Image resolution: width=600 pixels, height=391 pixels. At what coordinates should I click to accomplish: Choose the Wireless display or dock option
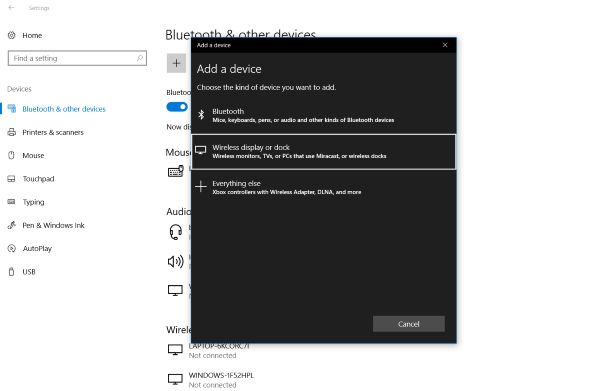point(323,152)
